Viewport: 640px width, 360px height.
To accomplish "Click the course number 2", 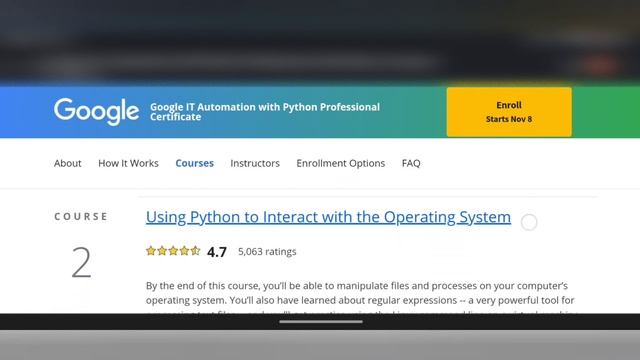I will [81, 263].
